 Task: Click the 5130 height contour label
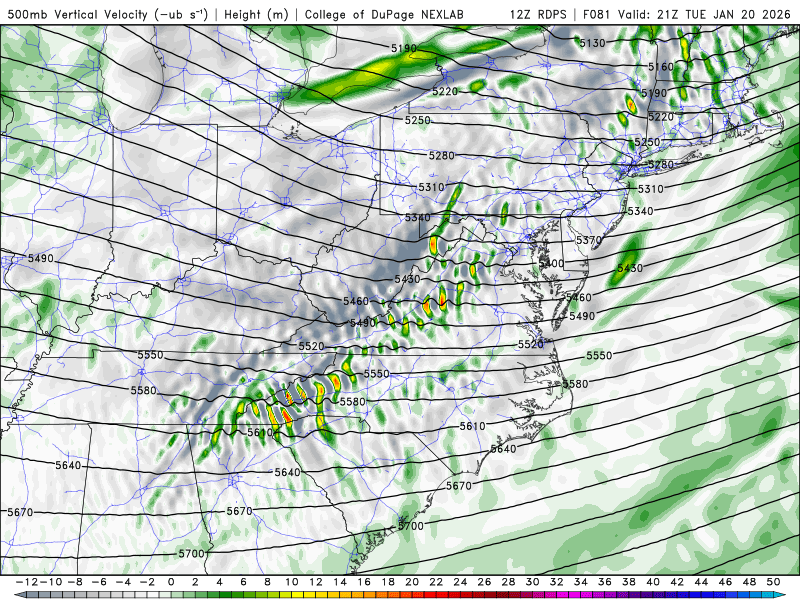click(592, 43)
